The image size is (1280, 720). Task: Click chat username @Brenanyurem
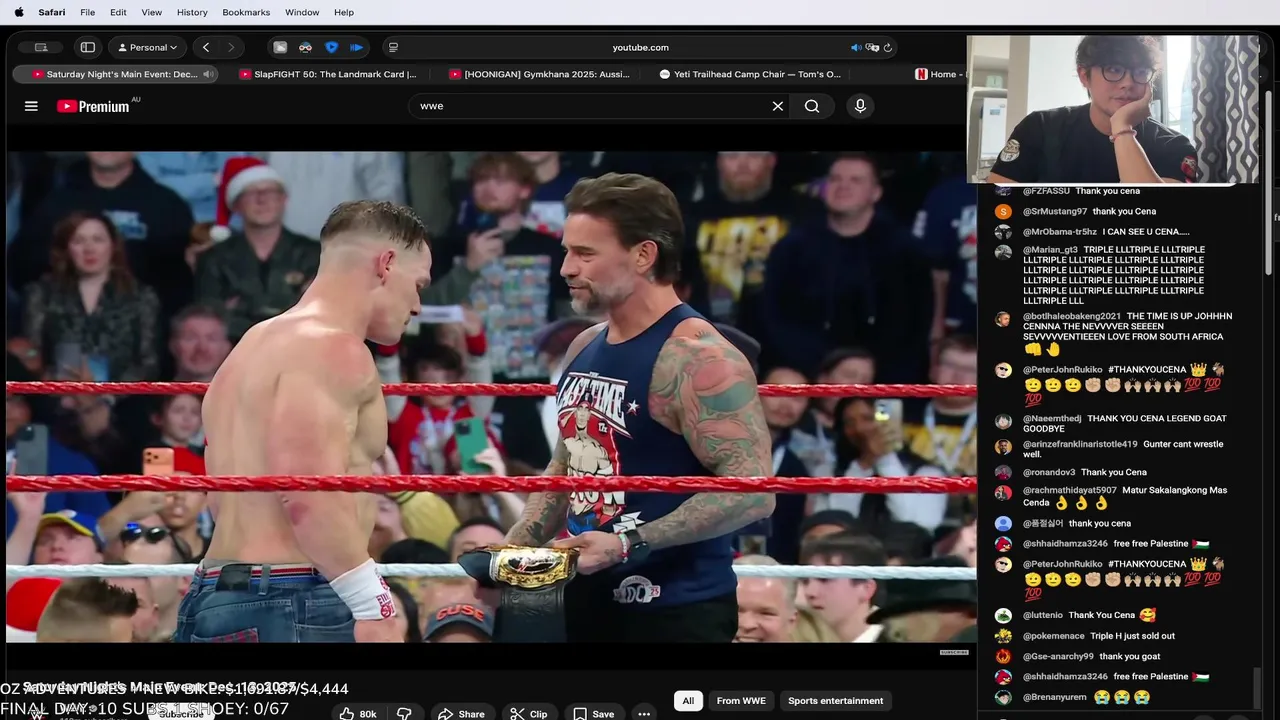1055,697
